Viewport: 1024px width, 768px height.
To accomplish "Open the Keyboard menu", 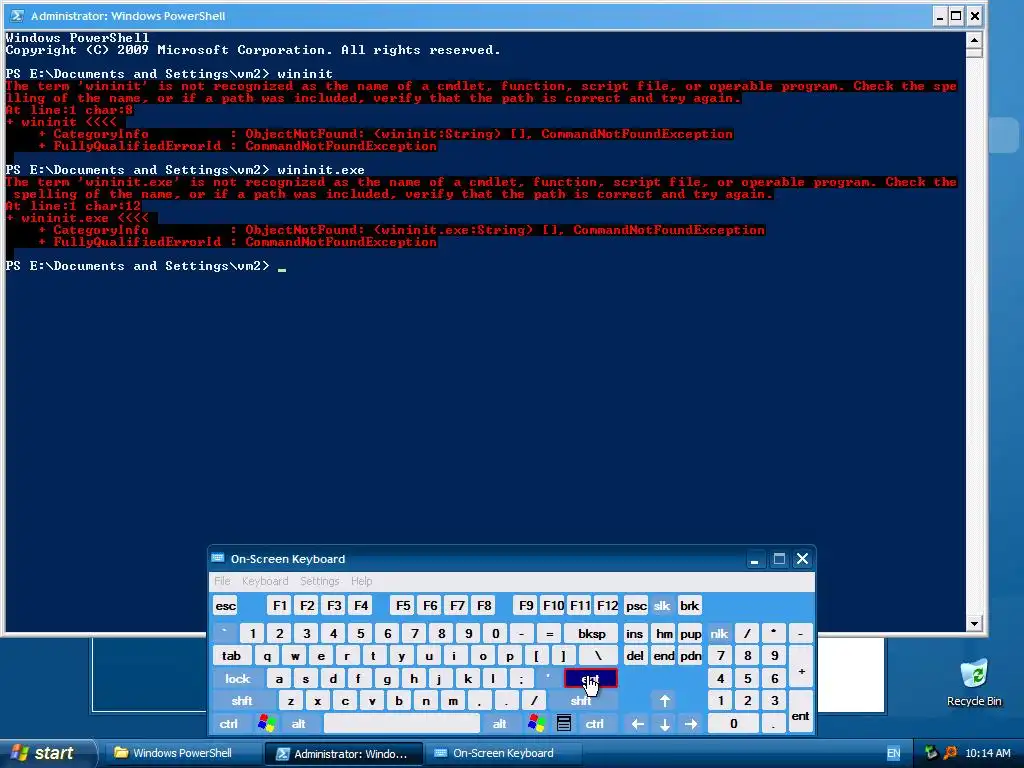I will 264,581.
